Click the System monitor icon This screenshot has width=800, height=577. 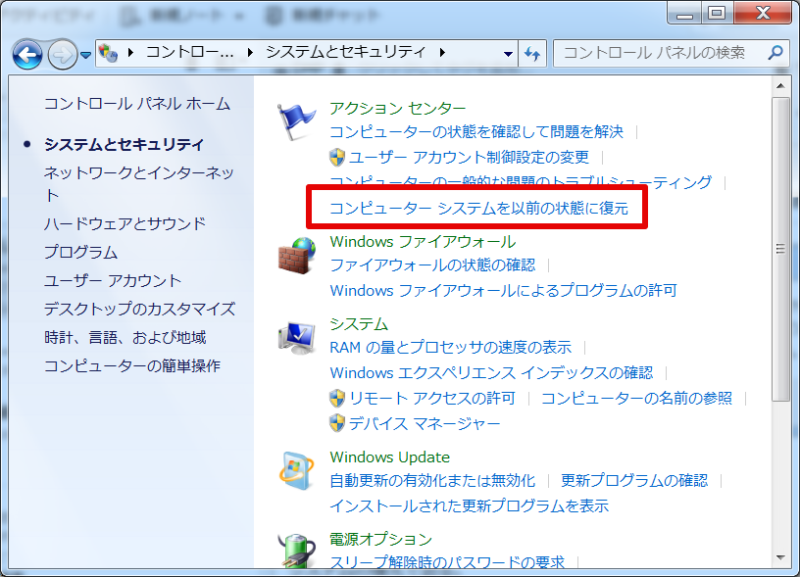296,338
